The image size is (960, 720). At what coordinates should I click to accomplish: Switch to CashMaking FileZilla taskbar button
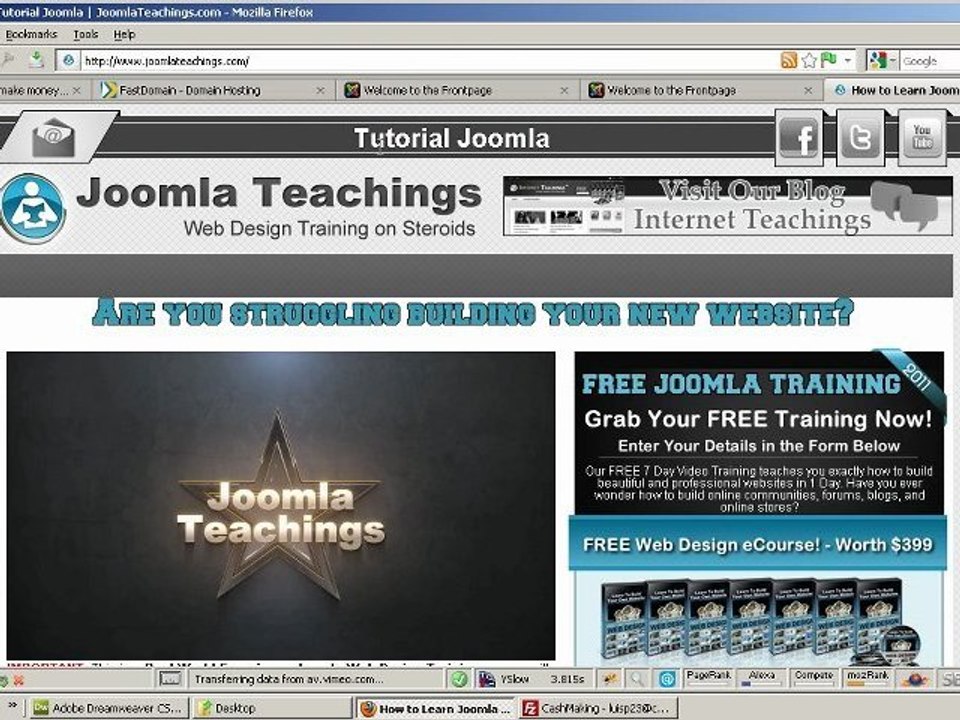click(599, 708)
